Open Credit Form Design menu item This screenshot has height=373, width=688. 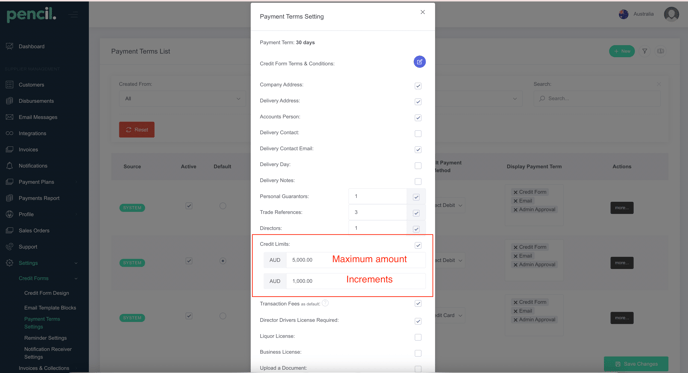pyautogui.click(x=47, y=293)
